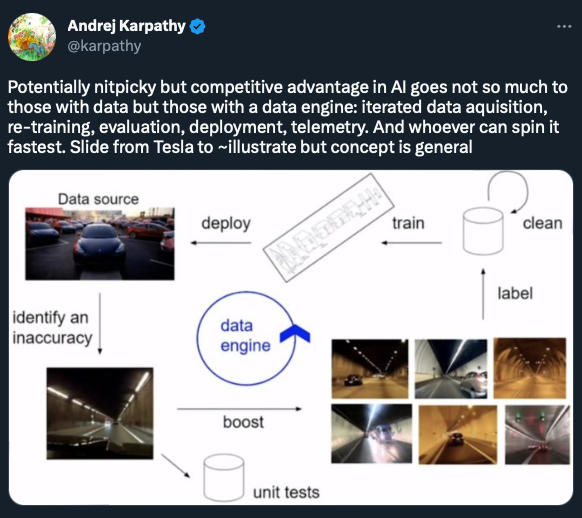This screenshot has height=518, width=582.
Task: Click the database cylinder next to clean
Action: coord(483,231)
